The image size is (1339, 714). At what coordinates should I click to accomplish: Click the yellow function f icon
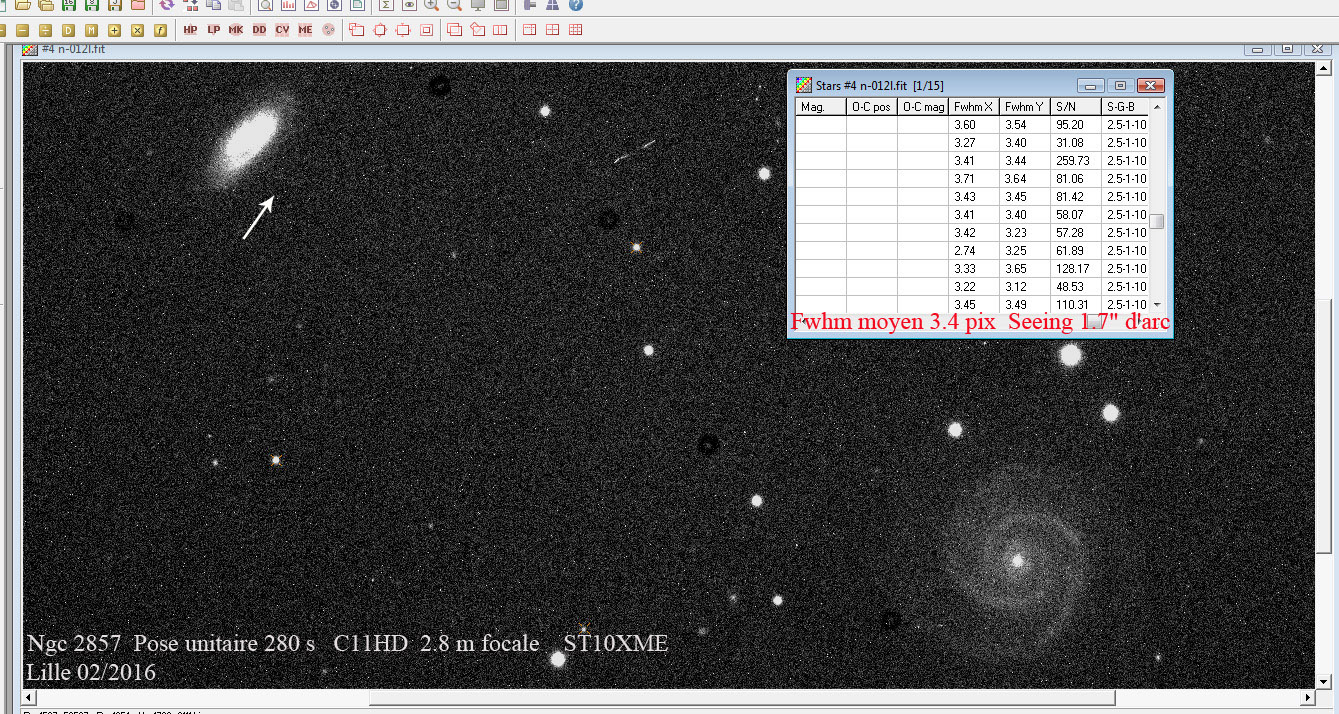click(x=160, y=30)
